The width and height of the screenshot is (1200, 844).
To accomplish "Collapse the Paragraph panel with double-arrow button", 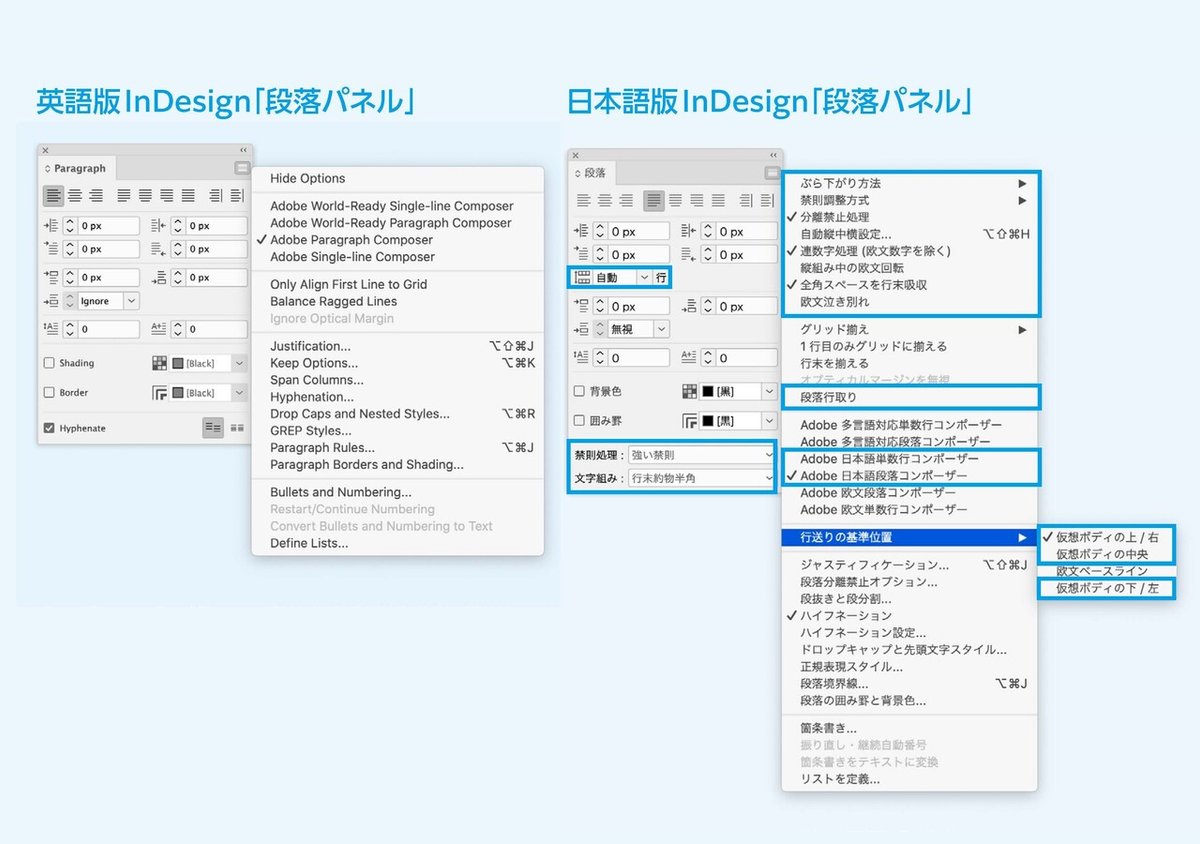I will click(241, 150).
